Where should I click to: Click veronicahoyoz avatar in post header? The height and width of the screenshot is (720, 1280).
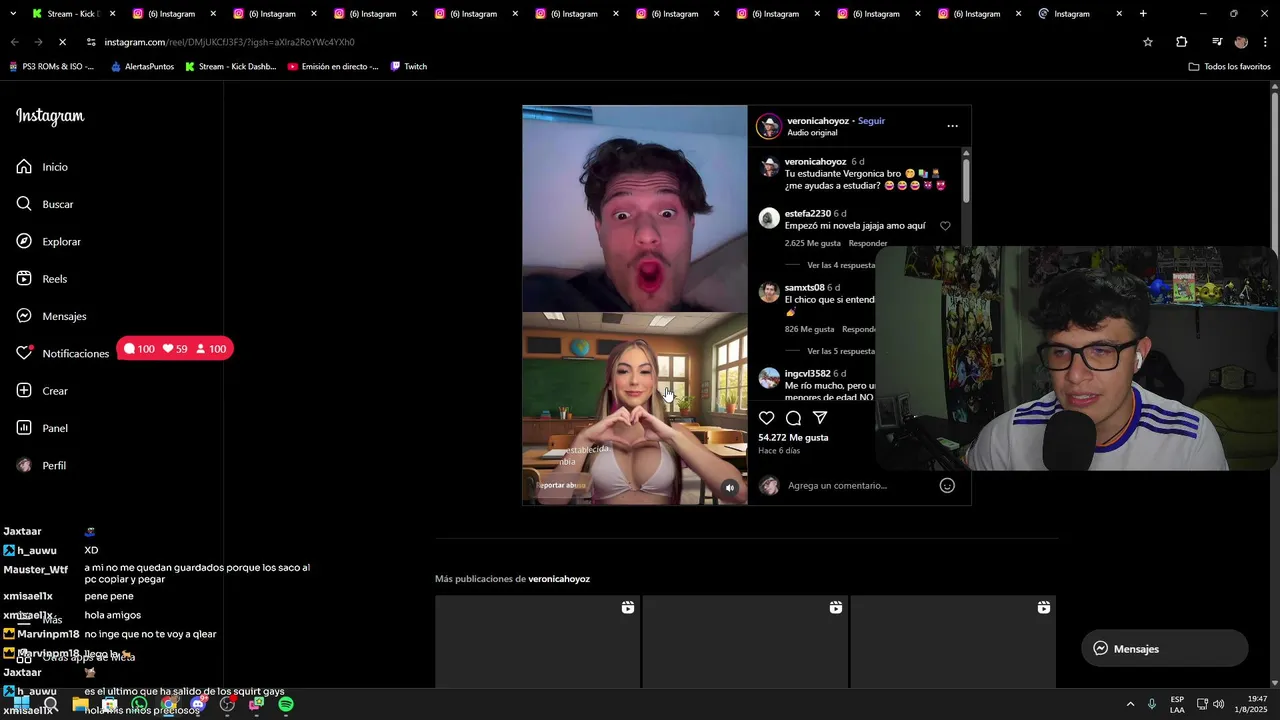click(x=769, y=126)
